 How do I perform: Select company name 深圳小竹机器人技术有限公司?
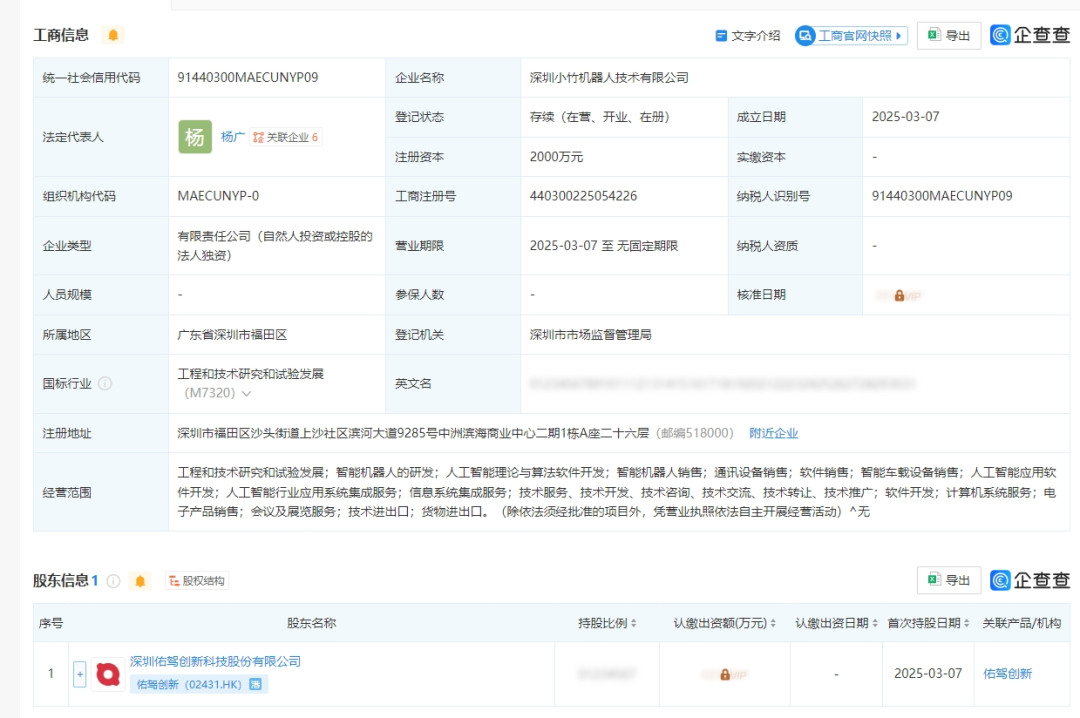pos(609,78)
